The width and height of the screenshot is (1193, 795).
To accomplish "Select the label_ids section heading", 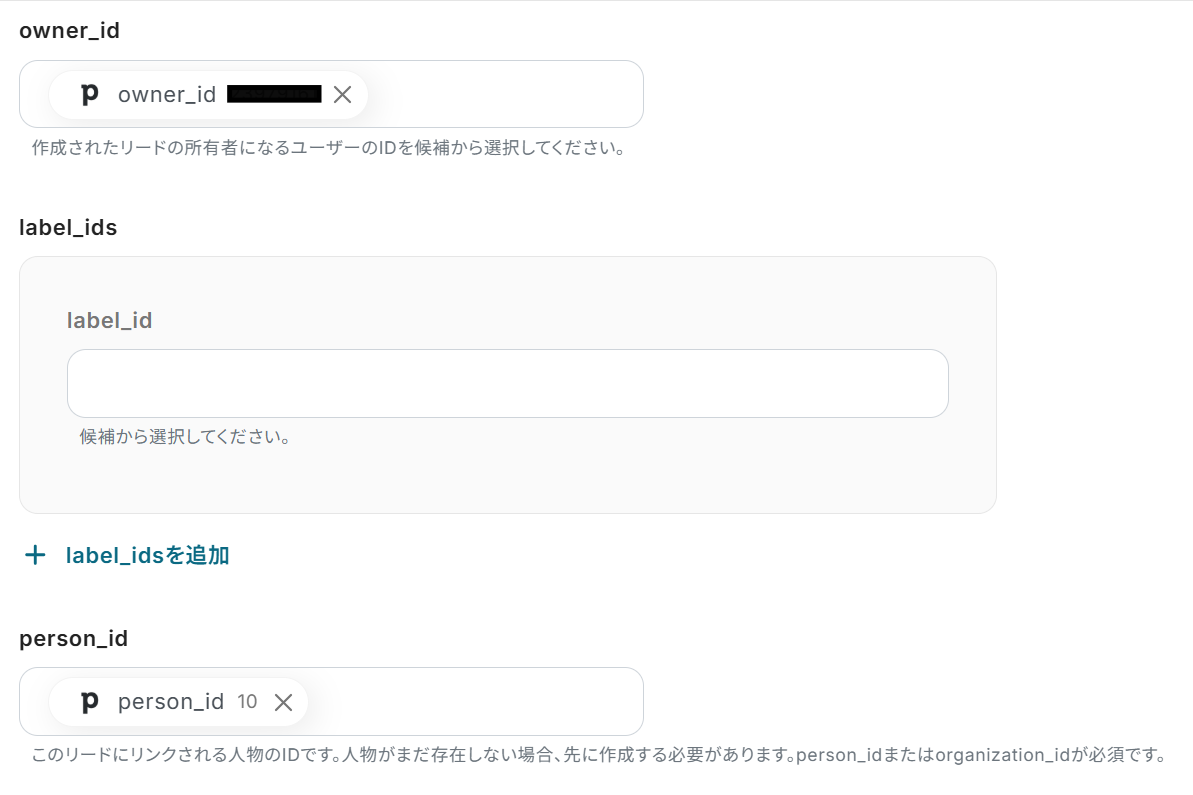I will point(69,228).
